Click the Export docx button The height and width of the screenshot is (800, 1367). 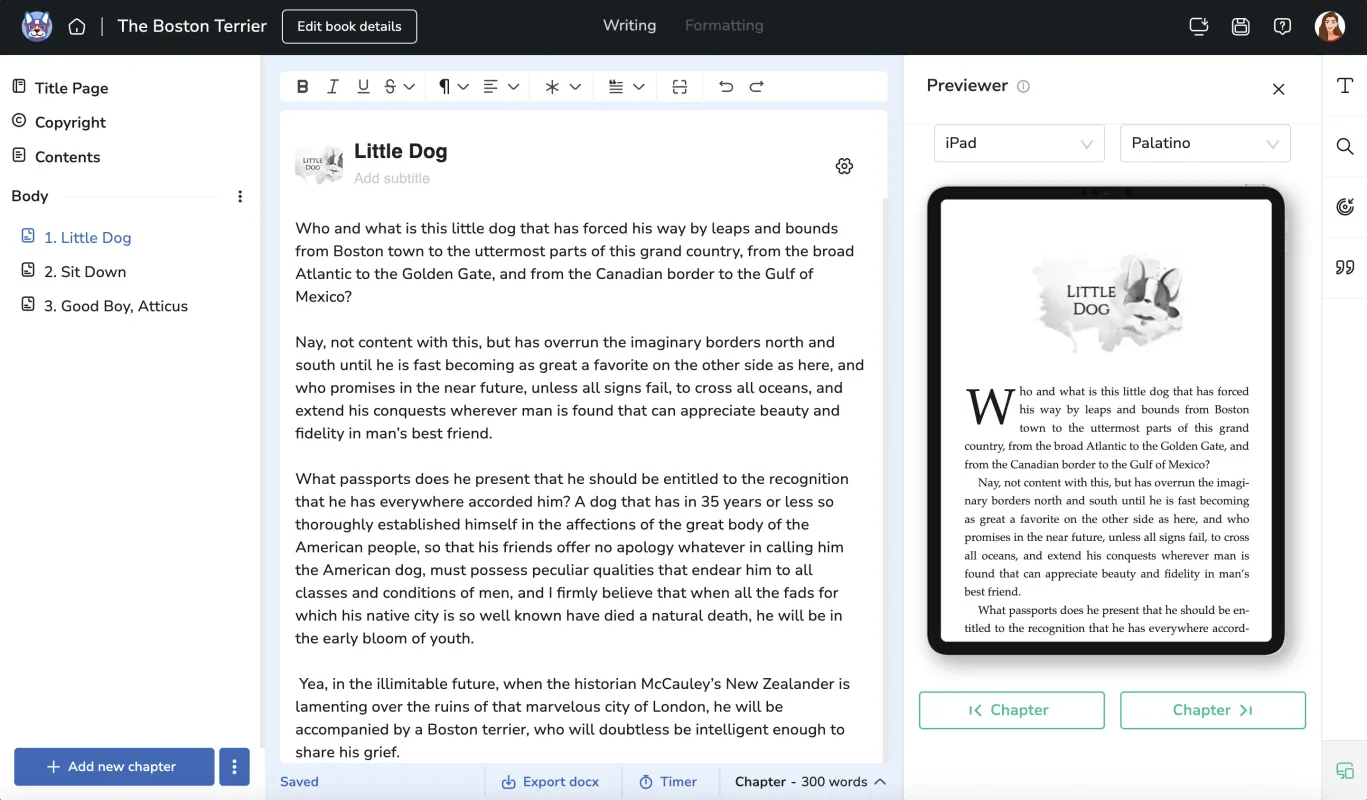click(551, 781)
